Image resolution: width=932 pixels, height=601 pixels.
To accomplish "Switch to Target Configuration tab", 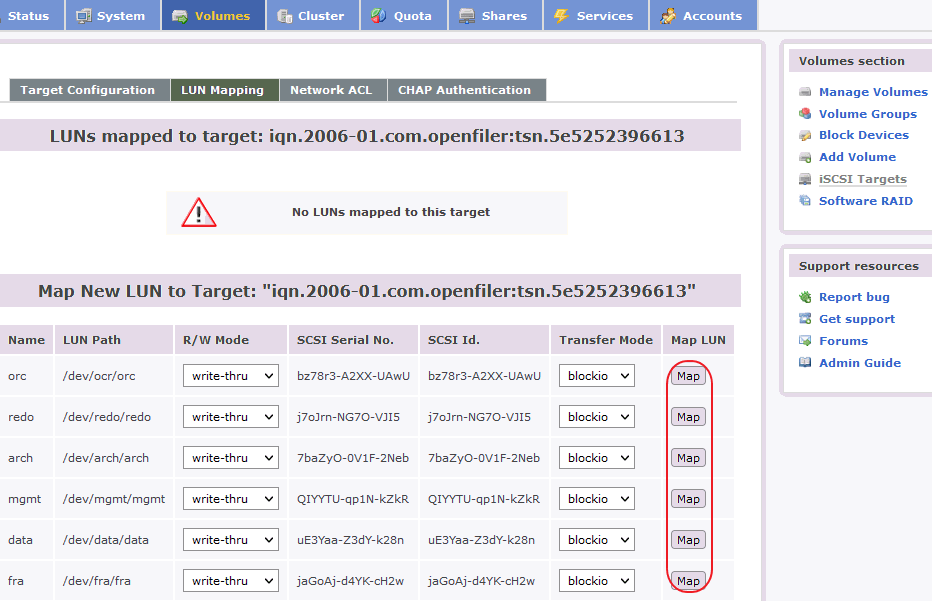I will (89, 90).
